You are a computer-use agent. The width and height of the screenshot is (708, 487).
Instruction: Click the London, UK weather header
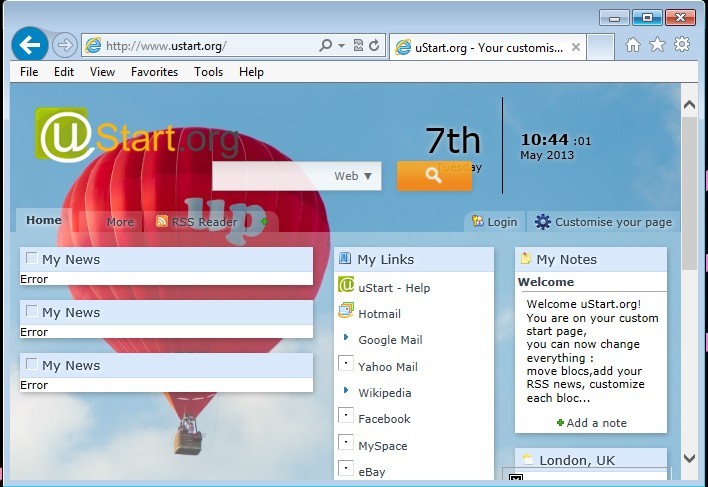pos(591,459)
